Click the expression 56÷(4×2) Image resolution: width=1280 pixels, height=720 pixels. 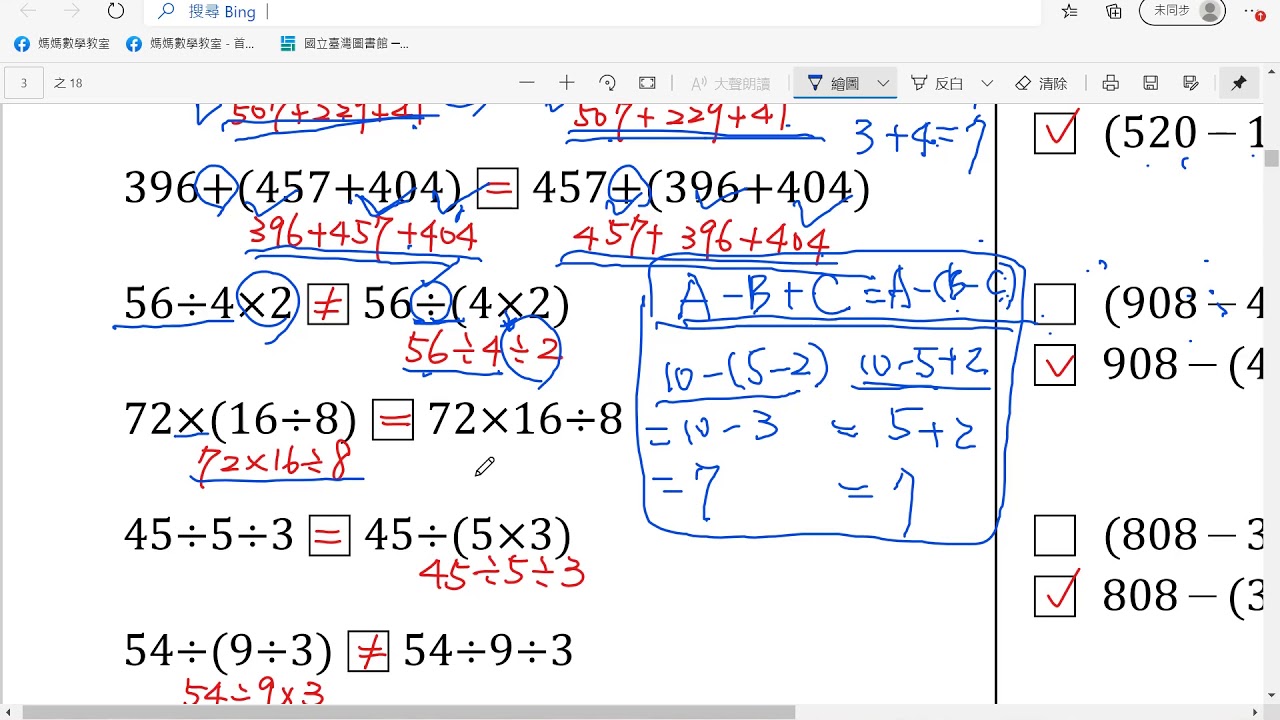click(x=466, y=304)
